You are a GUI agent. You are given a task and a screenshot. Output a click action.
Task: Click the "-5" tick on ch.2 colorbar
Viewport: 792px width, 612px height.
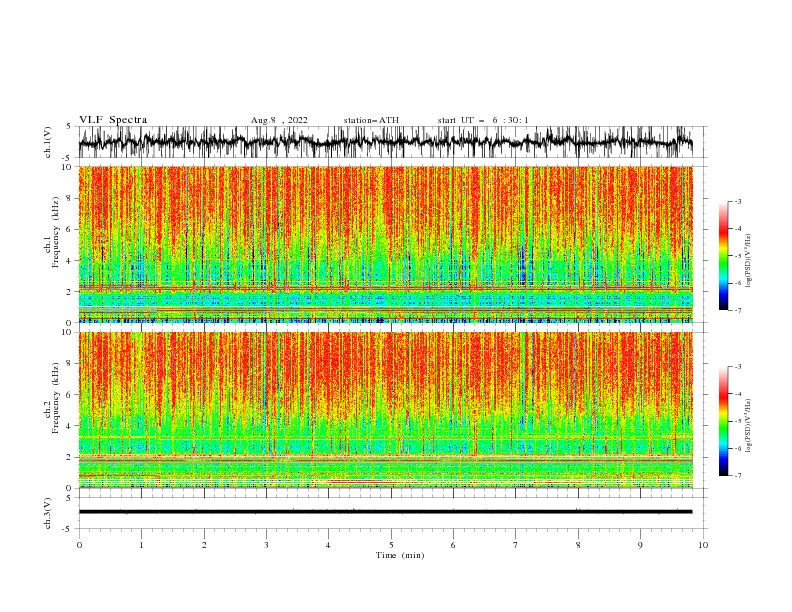coord(738,421)
